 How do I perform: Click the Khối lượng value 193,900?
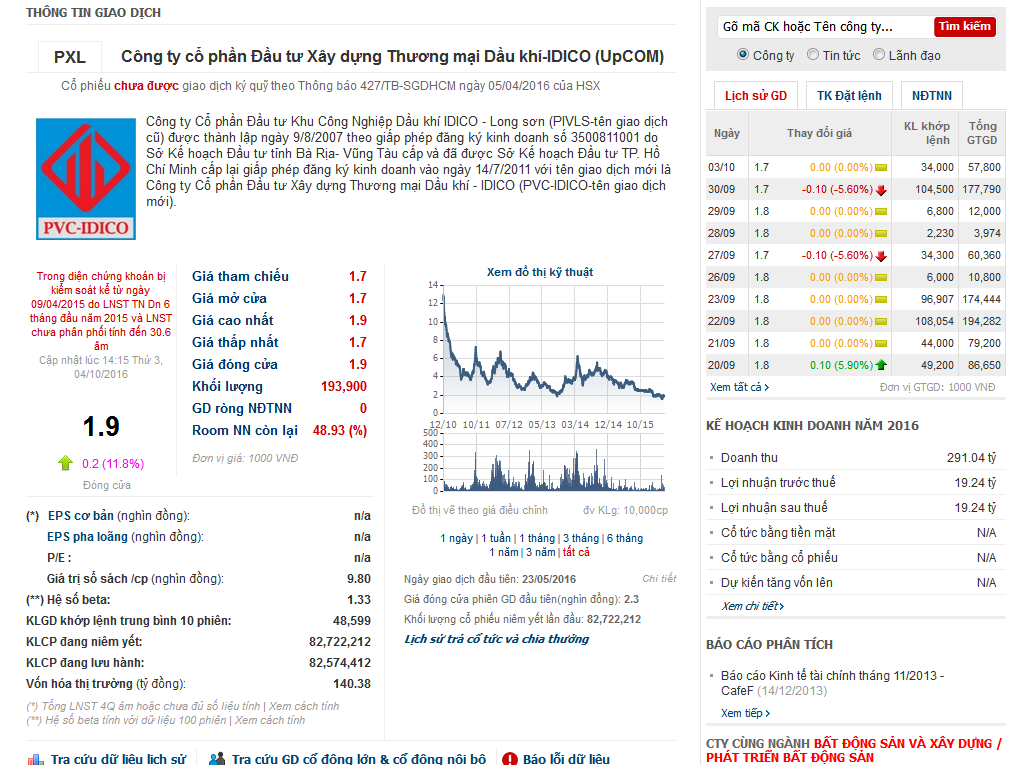(344, 387)
